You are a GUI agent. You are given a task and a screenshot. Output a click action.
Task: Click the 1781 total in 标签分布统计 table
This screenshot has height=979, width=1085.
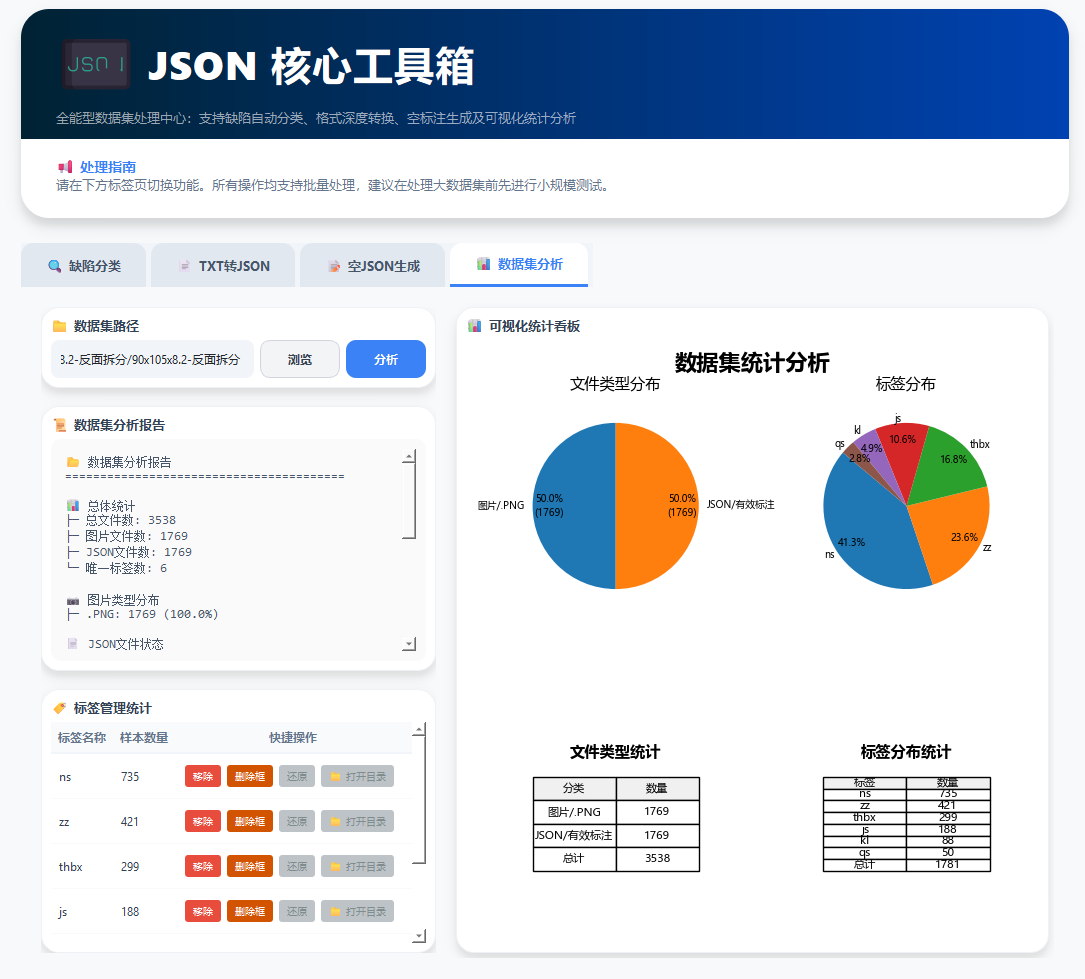tap(947, 864)
